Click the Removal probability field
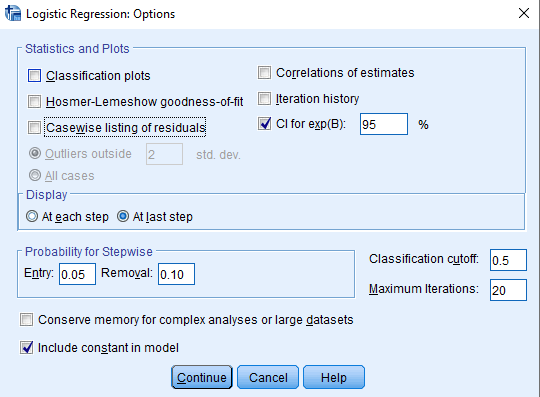540x397 pixels. pyautogui.click(x=176, y=274)
